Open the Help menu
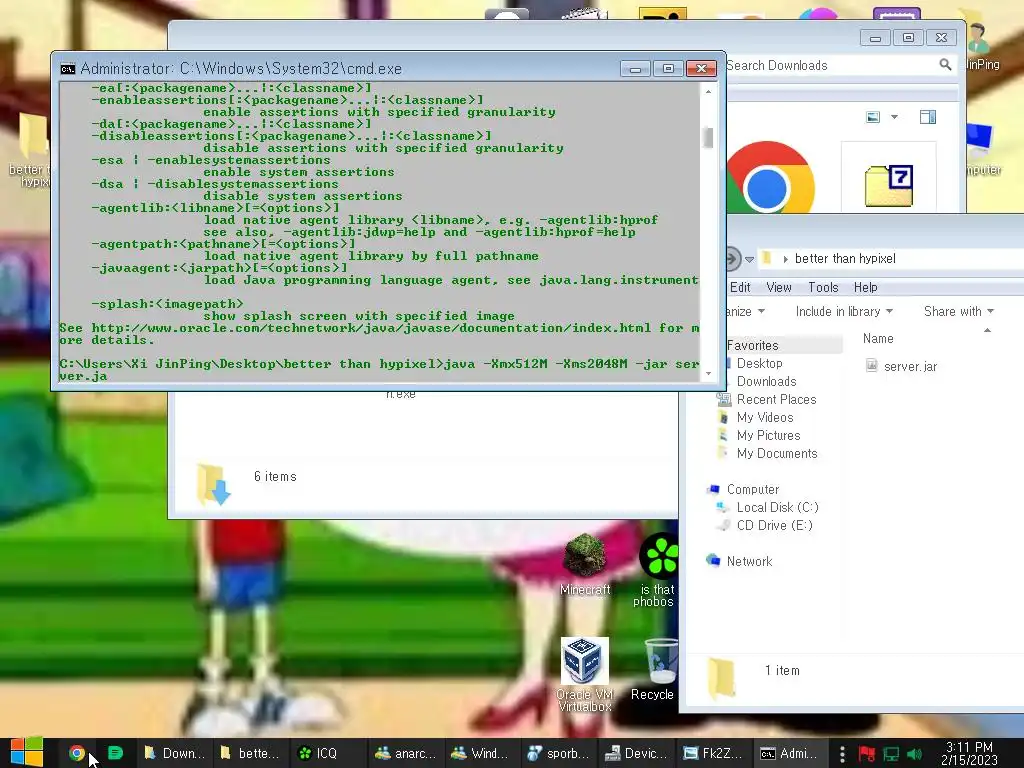The height and width of the screenshot is (768, 1024). (x=865, y=287)
